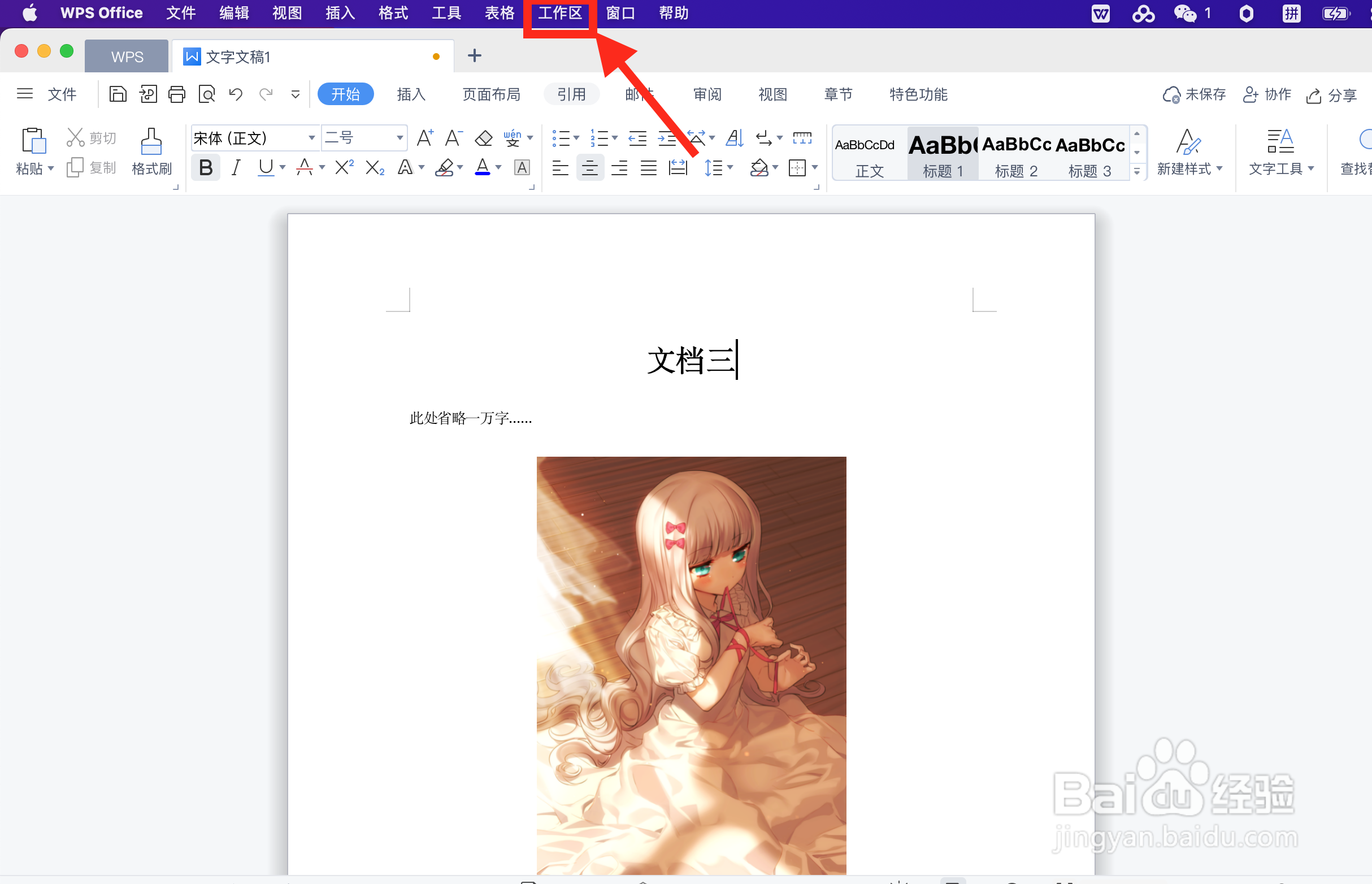The image size is (1372, 884).
Task: Open a new tab with plus button
Action: [x=474, y=56]
